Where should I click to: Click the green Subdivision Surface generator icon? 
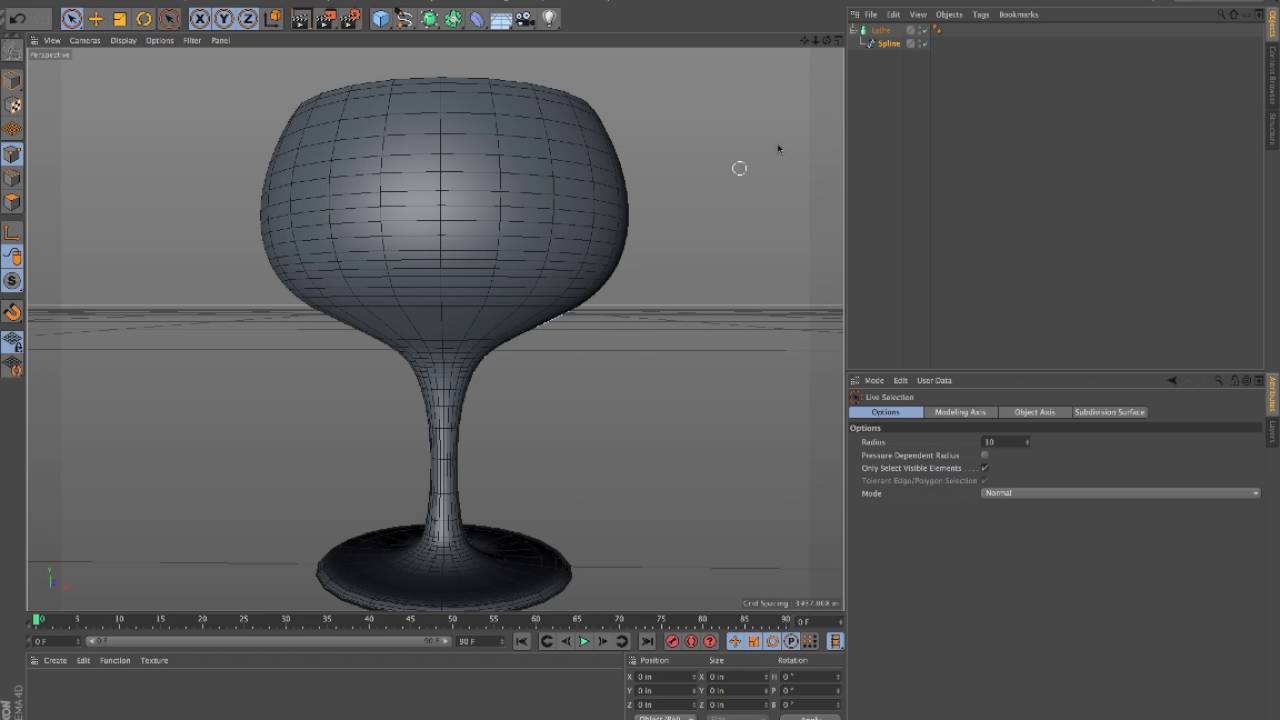click(429, 18)
